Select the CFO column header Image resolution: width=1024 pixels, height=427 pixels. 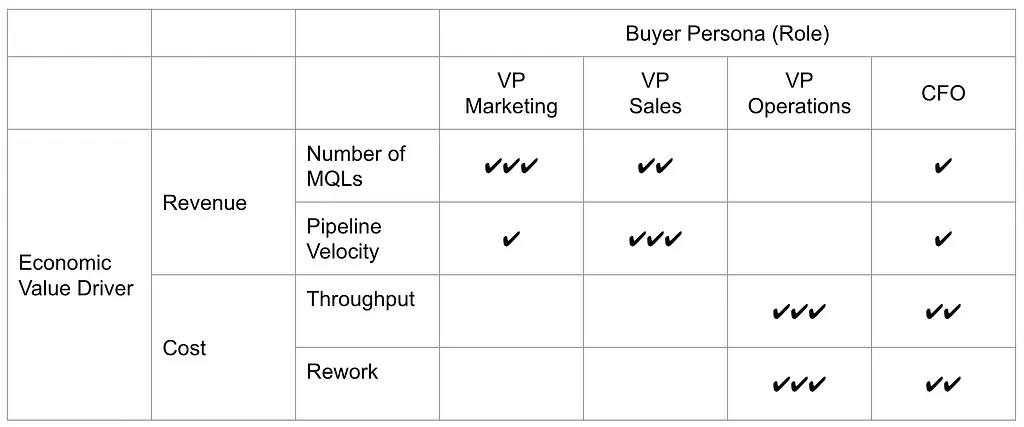[943, 93]
